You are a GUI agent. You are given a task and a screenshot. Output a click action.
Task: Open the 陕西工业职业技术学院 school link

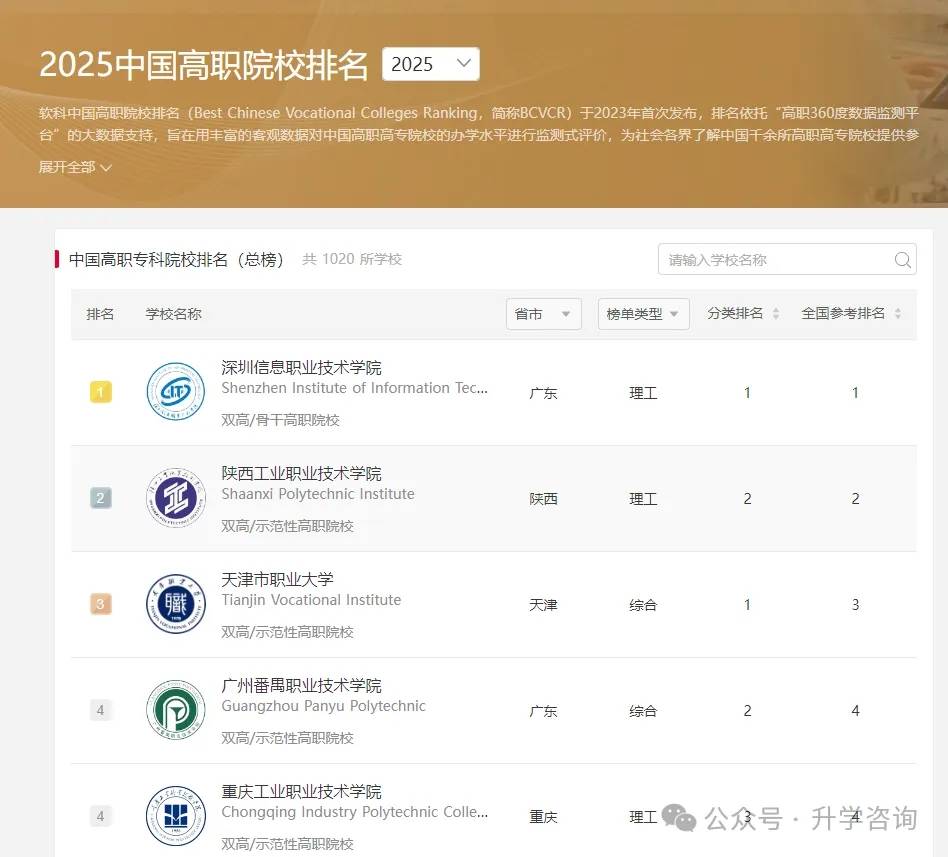pos(301,474)
